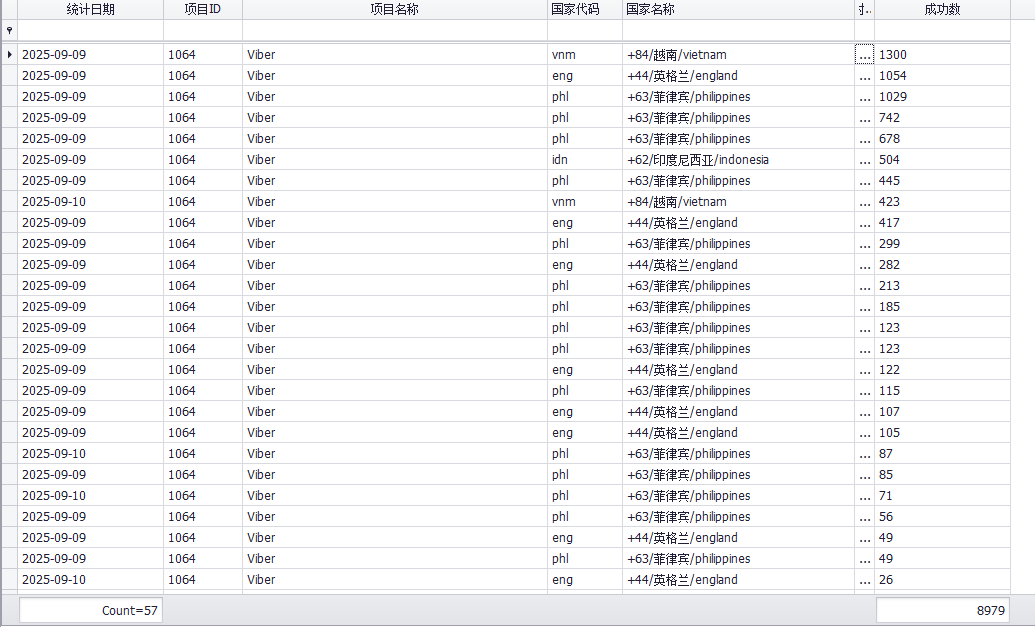Select the current-row arrow indicator beside 1300 row

tap(9, 55)
